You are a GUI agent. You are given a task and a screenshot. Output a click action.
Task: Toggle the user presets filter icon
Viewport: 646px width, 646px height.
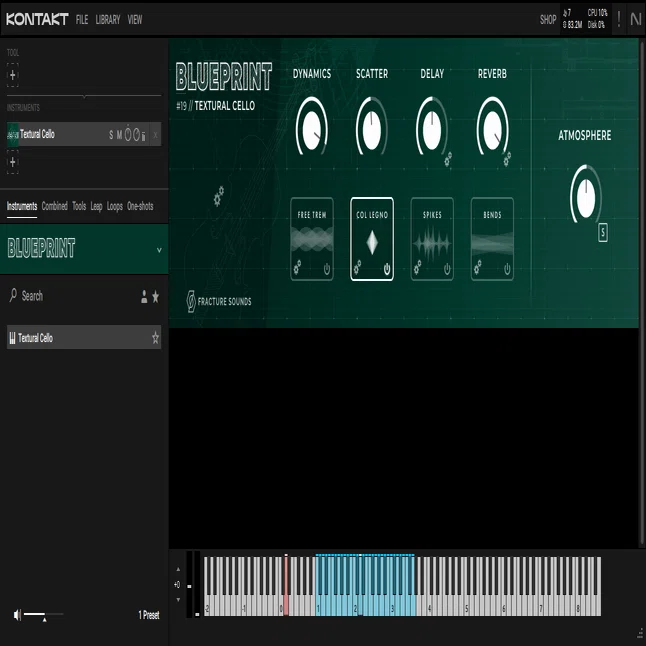(144, 296)
